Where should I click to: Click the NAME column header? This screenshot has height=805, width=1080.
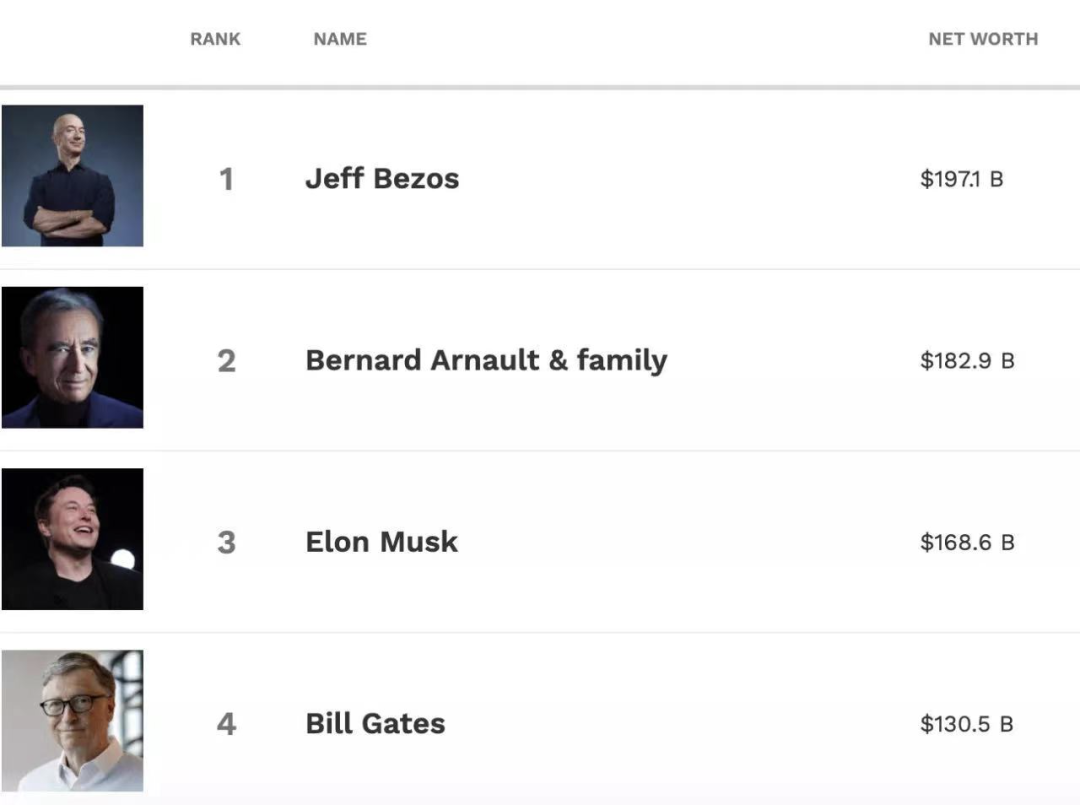tap(340, 39)
